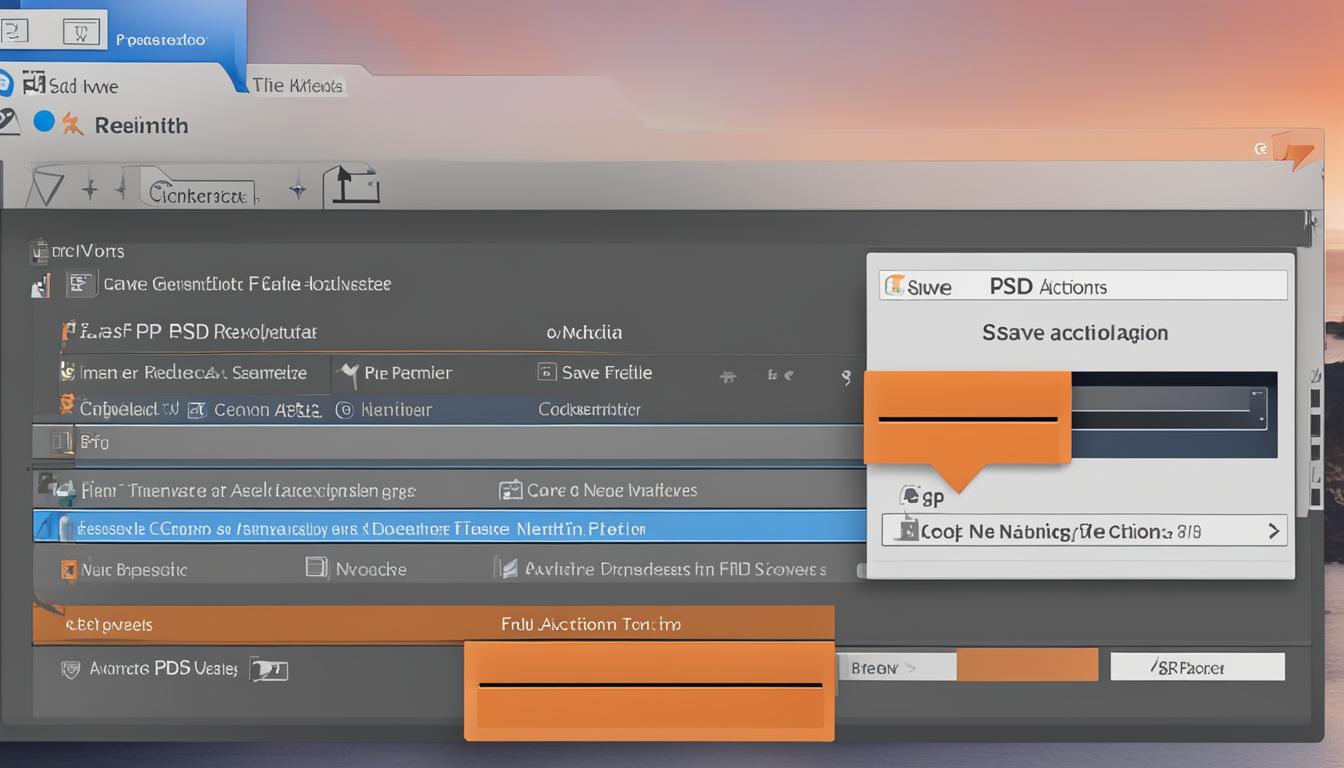Click the upload arrow icon in toolbar
The image size is (1344, 768).
click(351, 186)
